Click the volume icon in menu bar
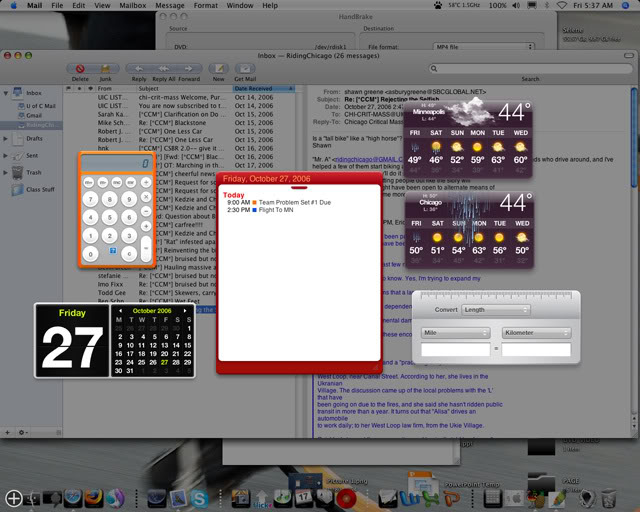This screenshot has height=512, width=640. [516, 5]
